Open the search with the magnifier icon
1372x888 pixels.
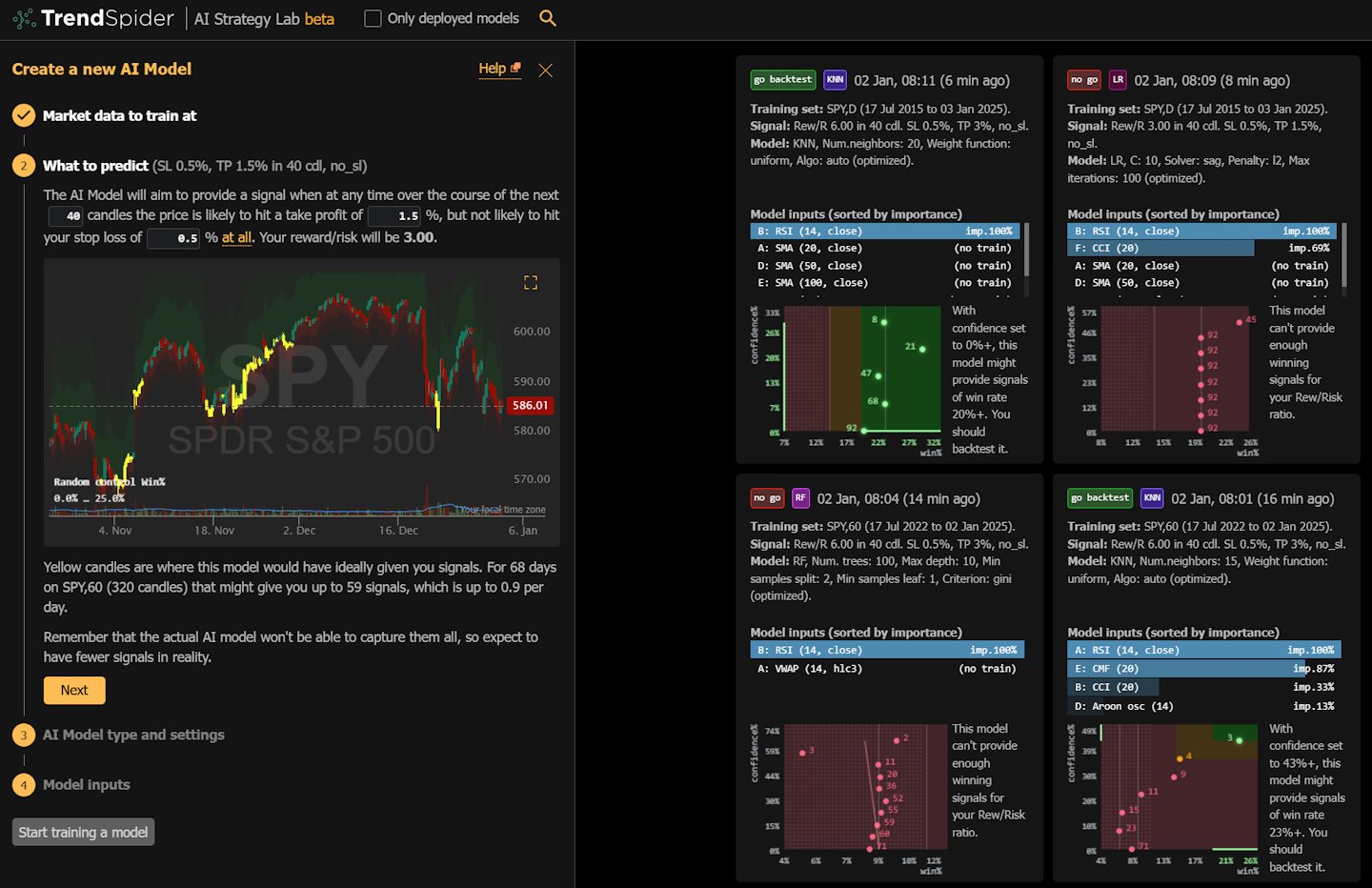548,17
